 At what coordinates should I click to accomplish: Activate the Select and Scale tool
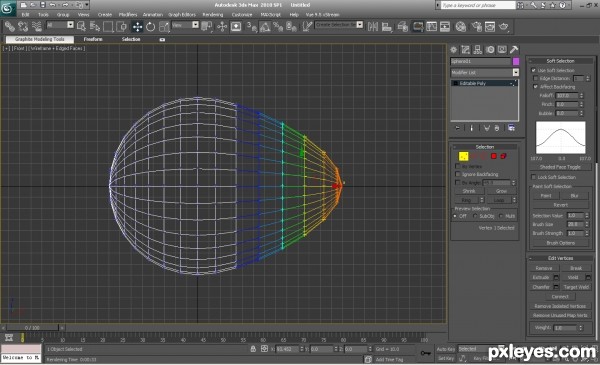click(x=164, y=26)
